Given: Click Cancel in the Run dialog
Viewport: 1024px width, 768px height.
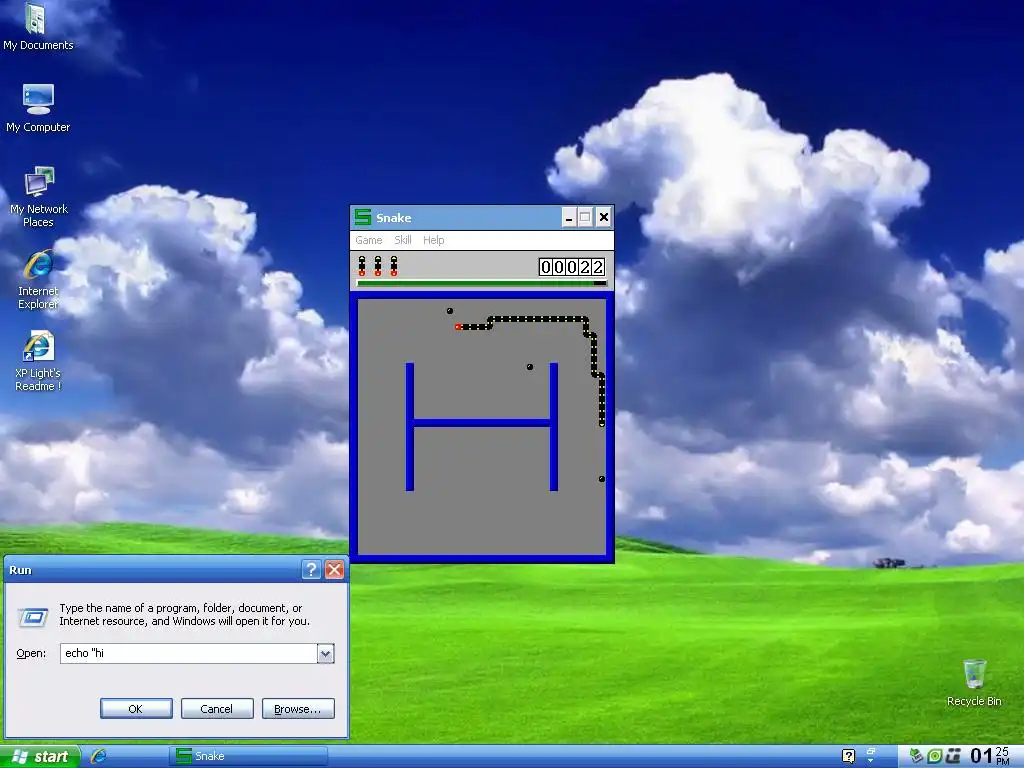Looking at the screenshot, I should tap(217, 709).
